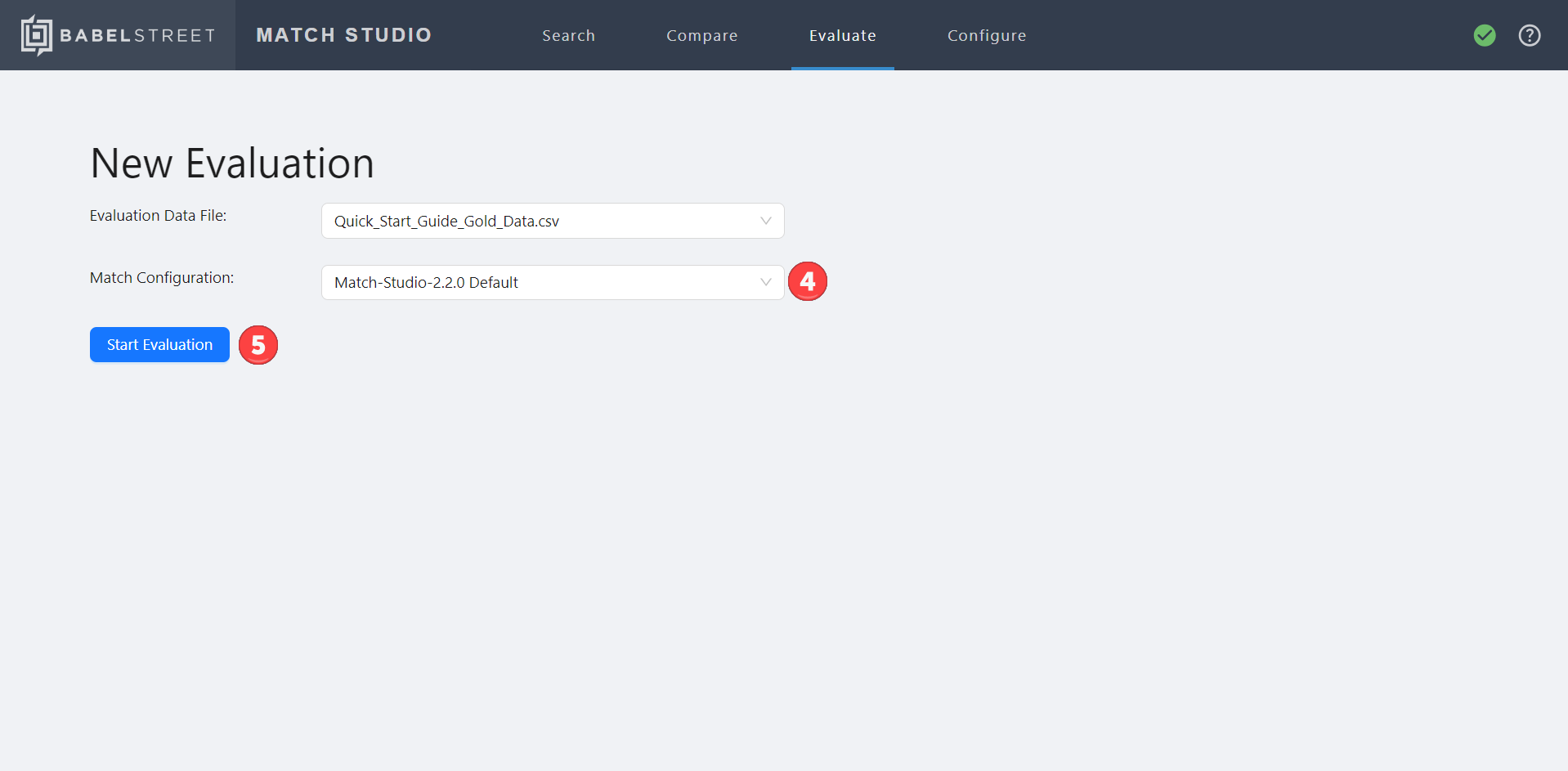
Task: Go to the Configure tab
Action: click(x=987, y=35)
